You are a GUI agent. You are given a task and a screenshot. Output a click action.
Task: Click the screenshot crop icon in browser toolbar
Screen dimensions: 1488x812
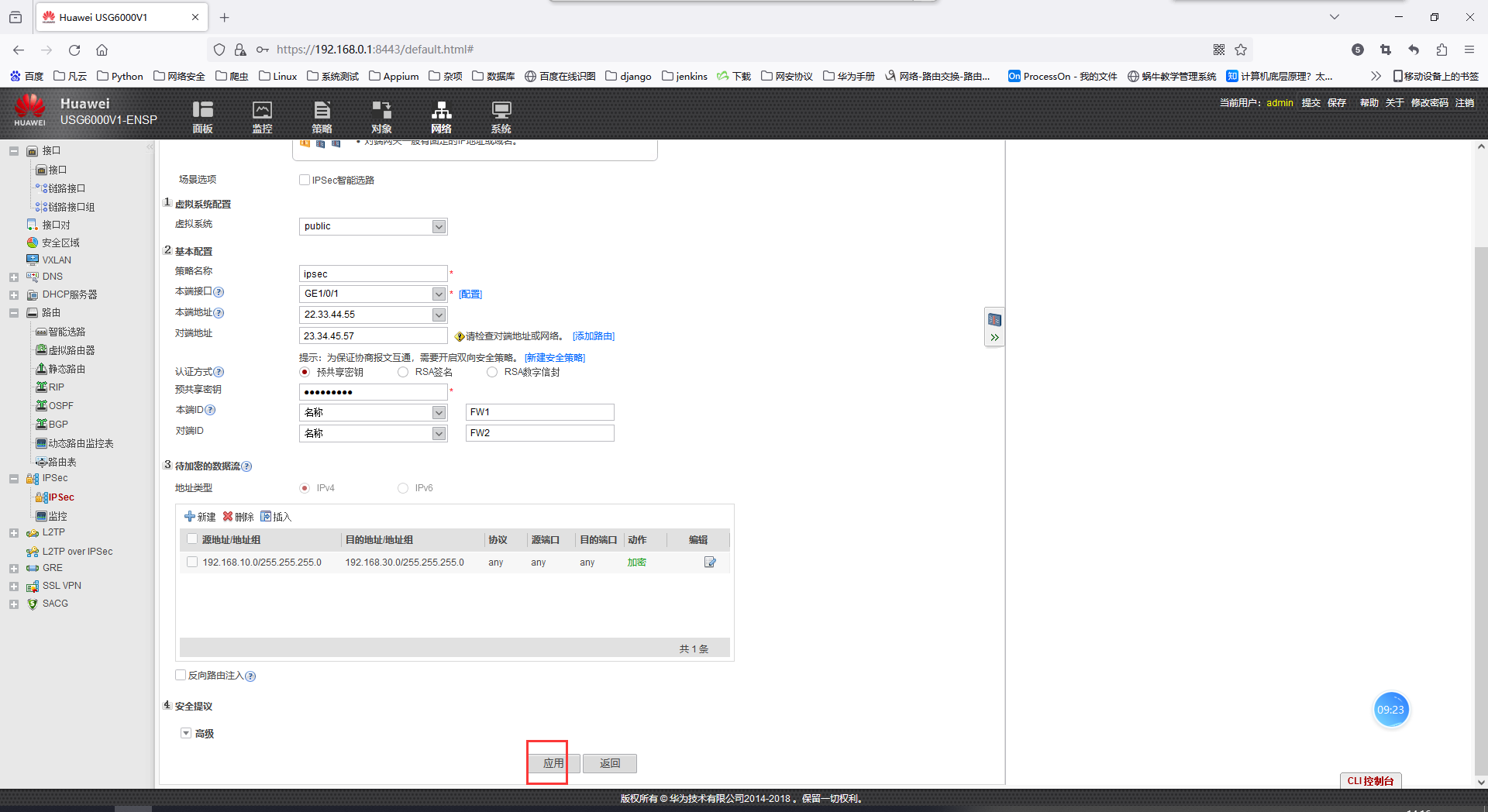click(x=1386, y=50)
